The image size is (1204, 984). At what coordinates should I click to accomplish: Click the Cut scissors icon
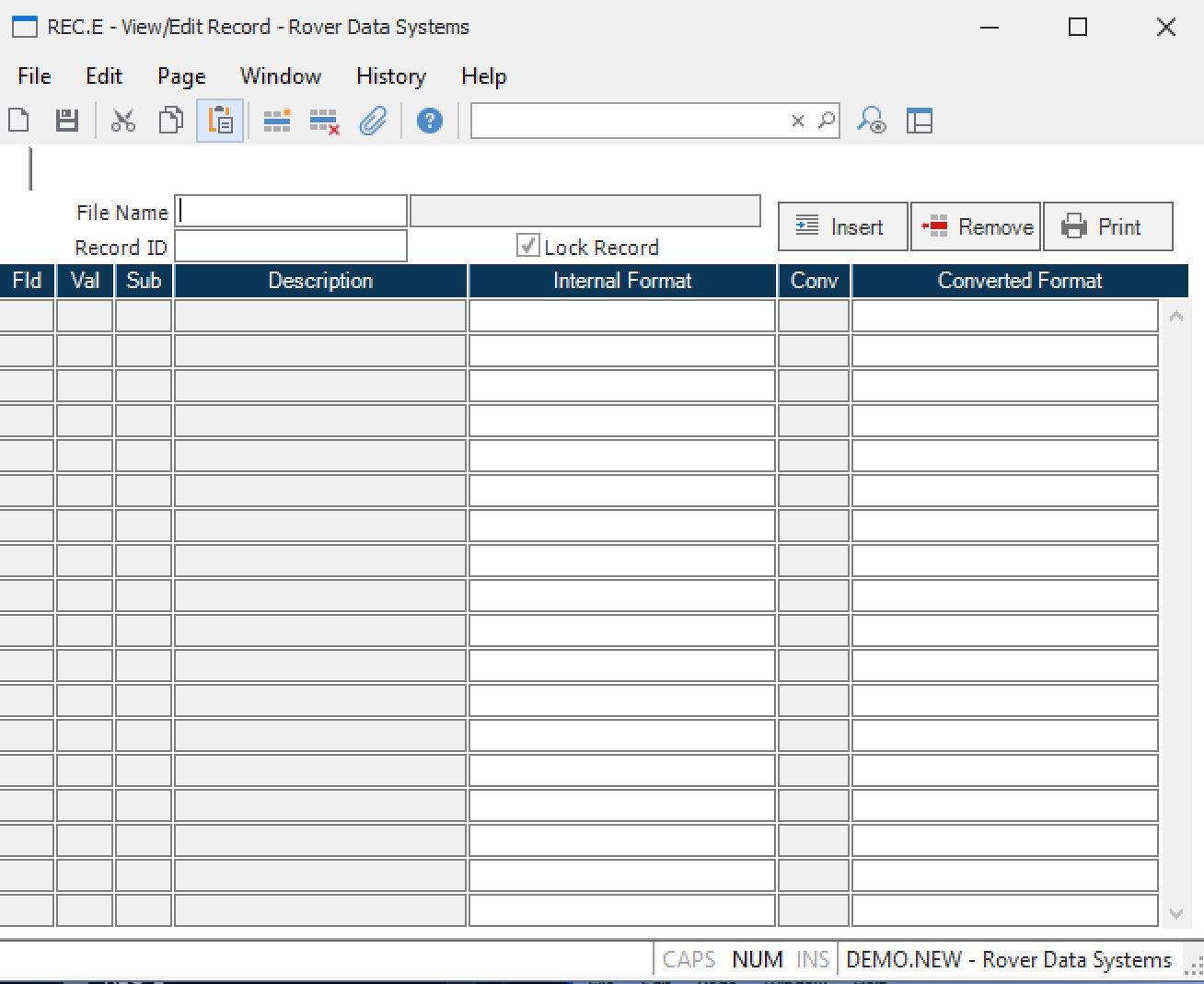click(123, 121)
